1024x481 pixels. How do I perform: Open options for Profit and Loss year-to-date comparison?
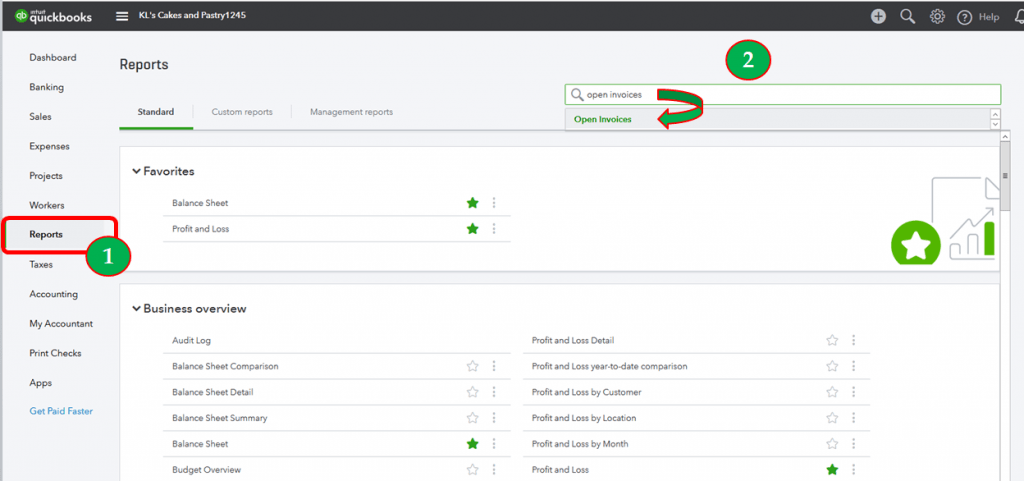point(853,366)
